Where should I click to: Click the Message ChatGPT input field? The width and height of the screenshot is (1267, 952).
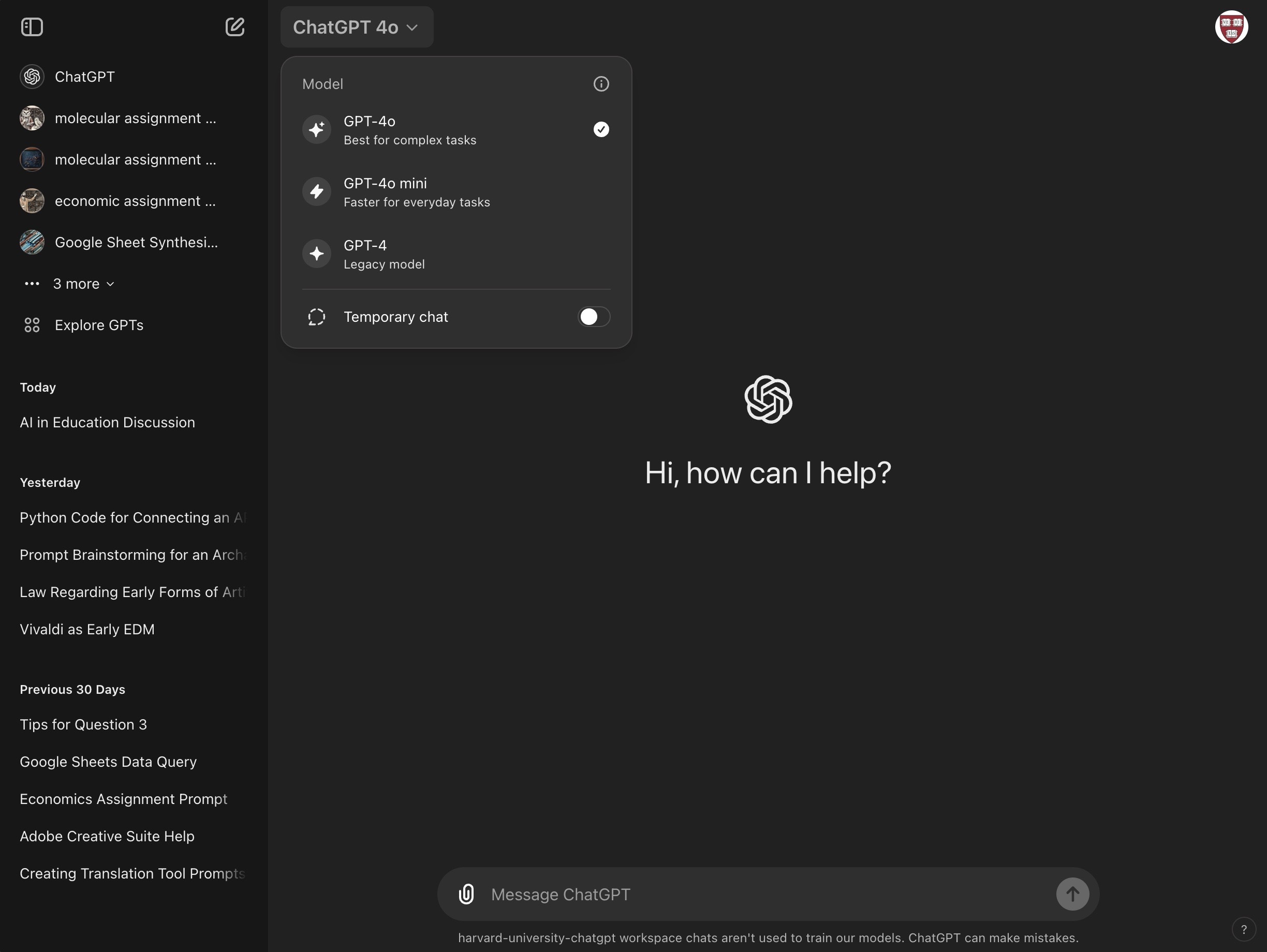768,894
